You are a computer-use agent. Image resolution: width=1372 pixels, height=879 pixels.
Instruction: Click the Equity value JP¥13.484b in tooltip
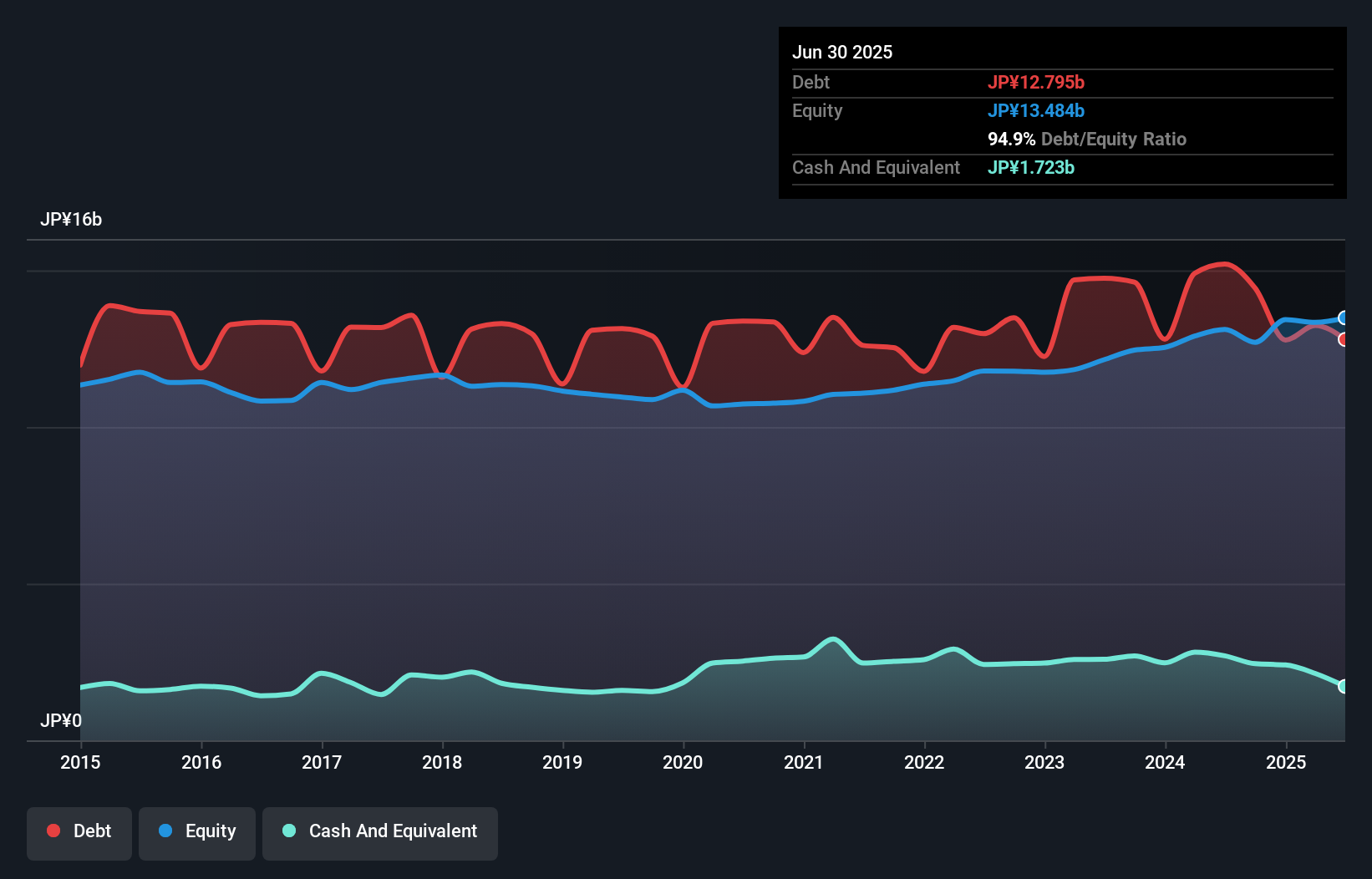[1036, 110]
